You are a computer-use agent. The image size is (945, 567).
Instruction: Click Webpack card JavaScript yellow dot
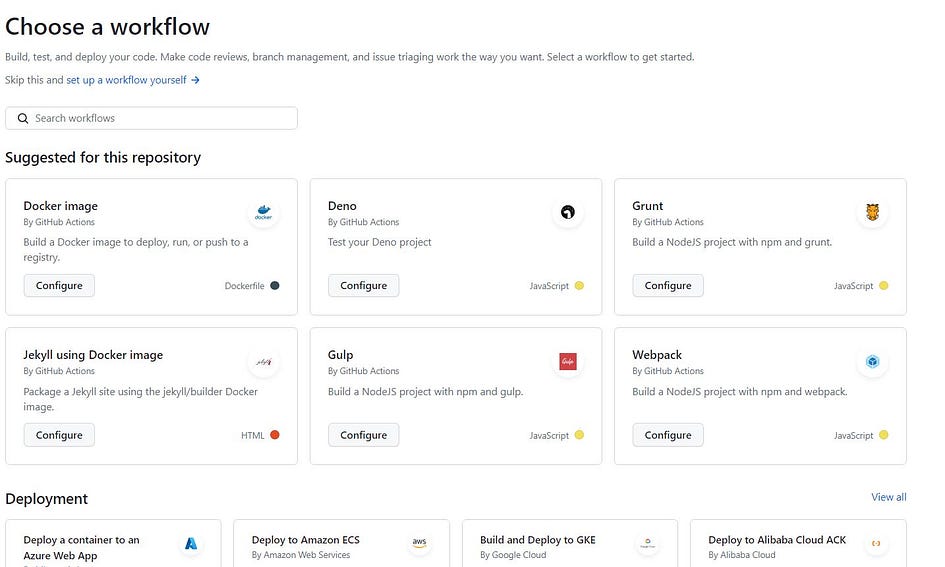pyautogui.click(x=884, y=435)
